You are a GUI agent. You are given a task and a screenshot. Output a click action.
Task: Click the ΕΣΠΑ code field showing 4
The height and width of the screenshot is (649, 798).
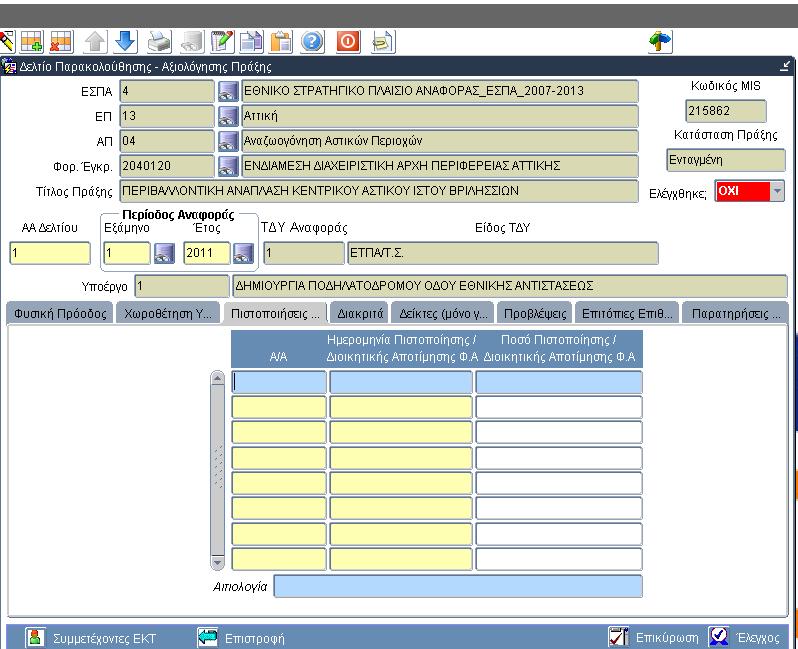click(x=167, y=91)
